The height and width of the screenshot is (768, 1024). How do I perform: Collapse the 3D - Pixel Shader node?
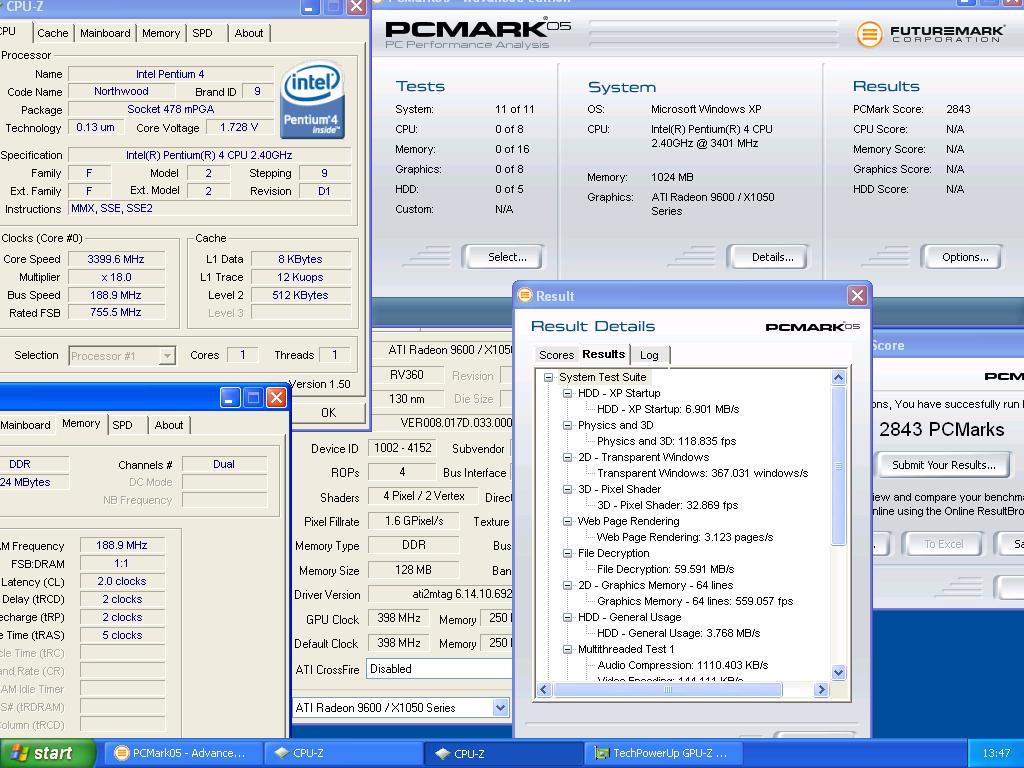point(568,489)
